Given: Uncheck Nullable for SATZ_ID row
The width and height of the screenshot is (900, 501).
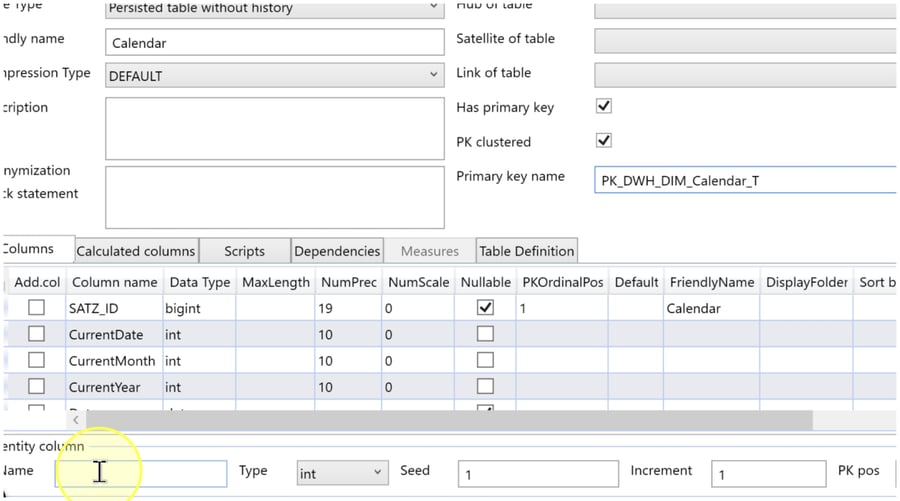Looking at the screenshot, I should coord(485,308).
